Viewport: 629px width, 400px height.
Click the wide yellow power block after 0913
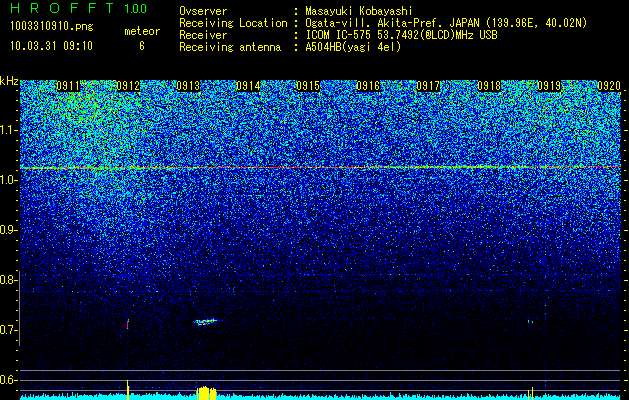coord(206,393)
